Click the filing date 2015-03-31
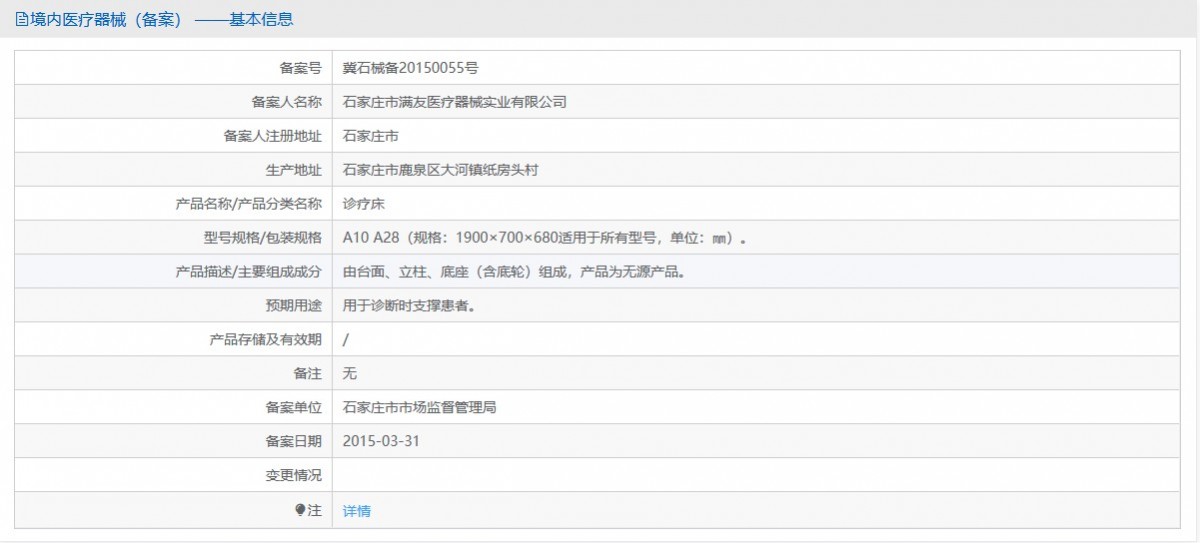 [381, 441]
